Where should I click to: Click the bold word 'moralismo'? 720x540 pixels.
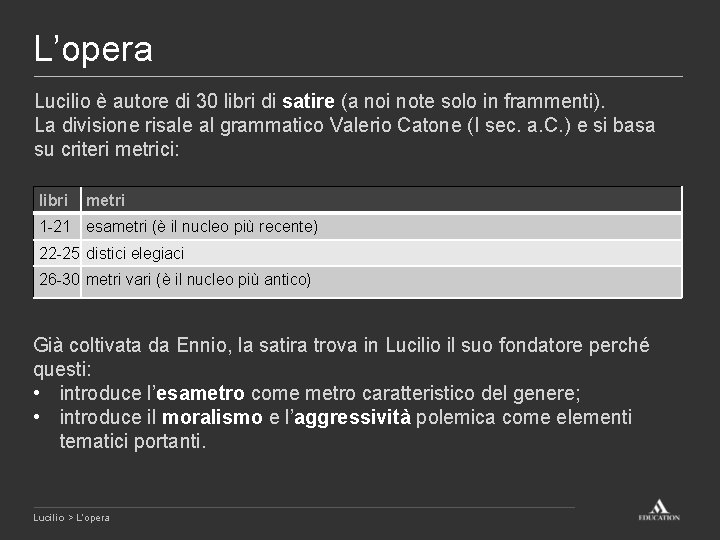[212, 417]
